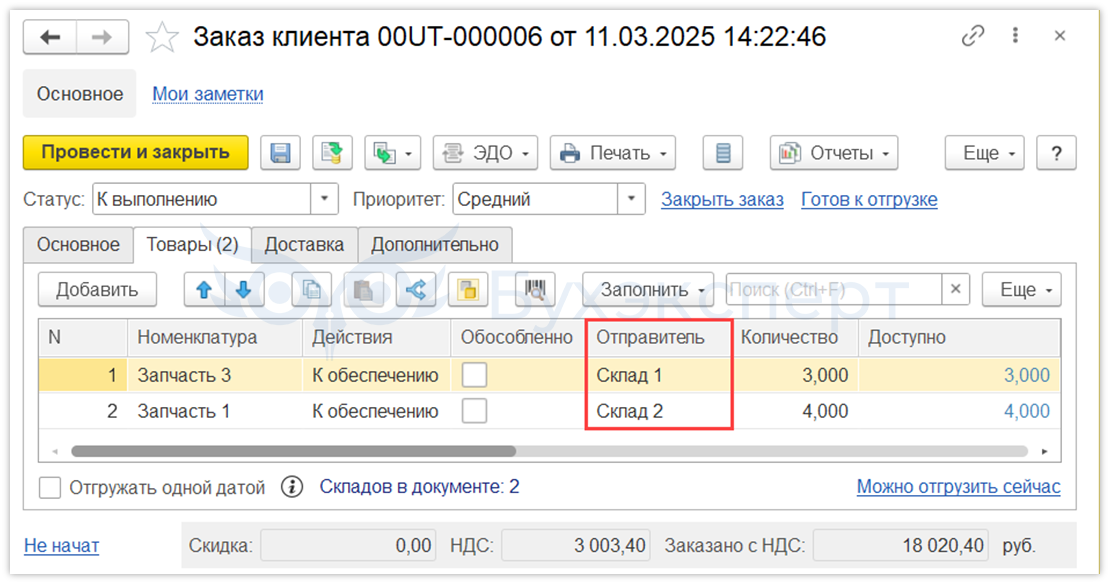Image resolution: width=1110 pixels, height=584 pixels.
Task: Select the Товары (2) tab
Action: pyautogui.click(x=193, y=245)
